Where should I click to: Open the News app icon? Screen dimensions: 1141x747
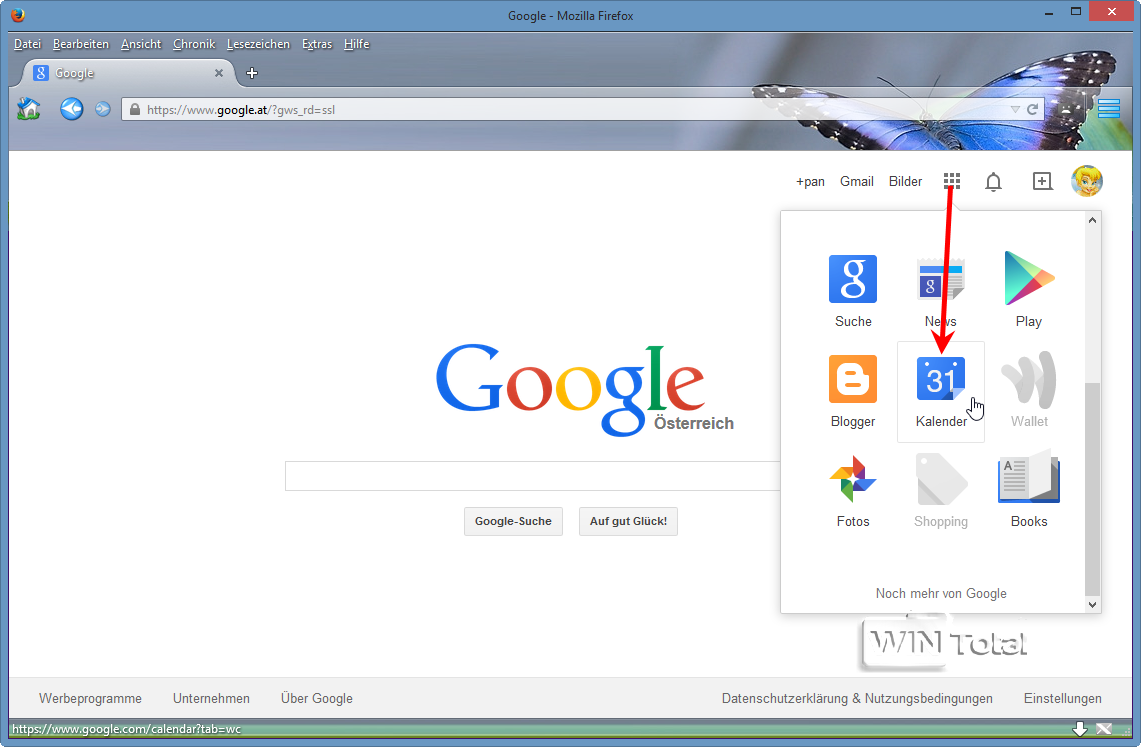[940, 279]
